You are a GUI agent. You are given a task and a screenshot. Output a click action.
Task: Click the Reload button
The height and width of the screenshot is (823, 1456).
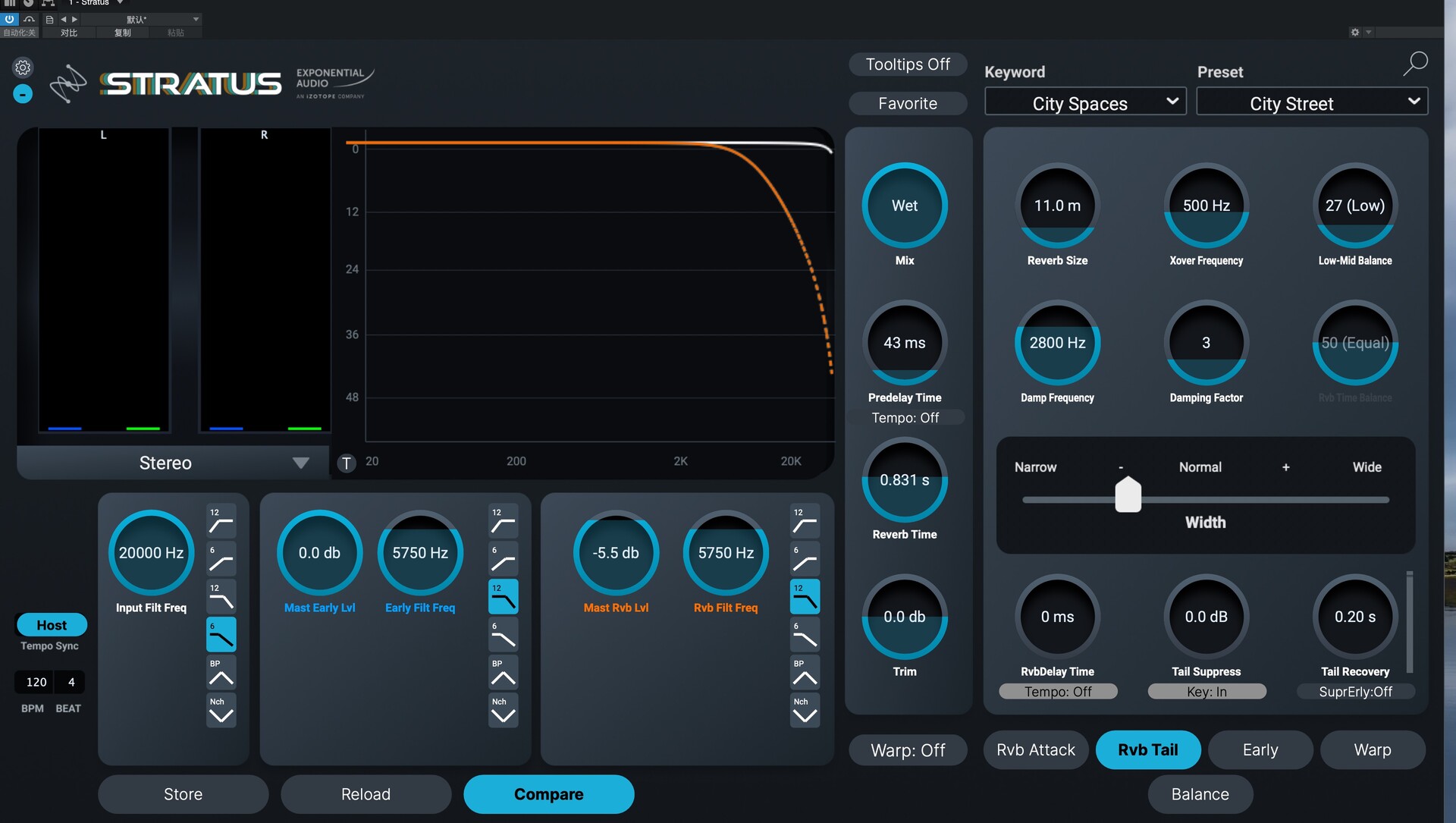(x=366, y=794)
